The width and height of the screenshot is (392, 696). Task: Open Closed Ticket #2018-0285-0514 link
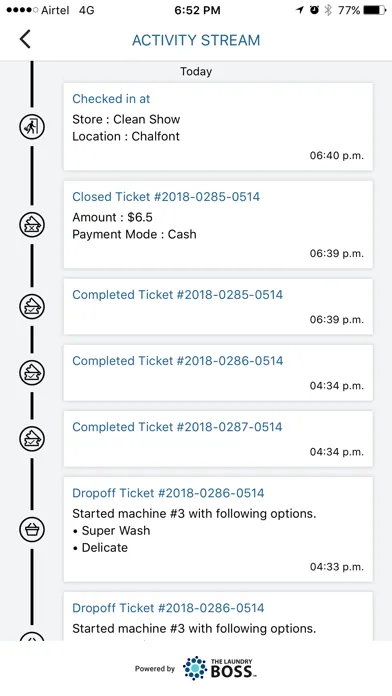click(166, 197)
